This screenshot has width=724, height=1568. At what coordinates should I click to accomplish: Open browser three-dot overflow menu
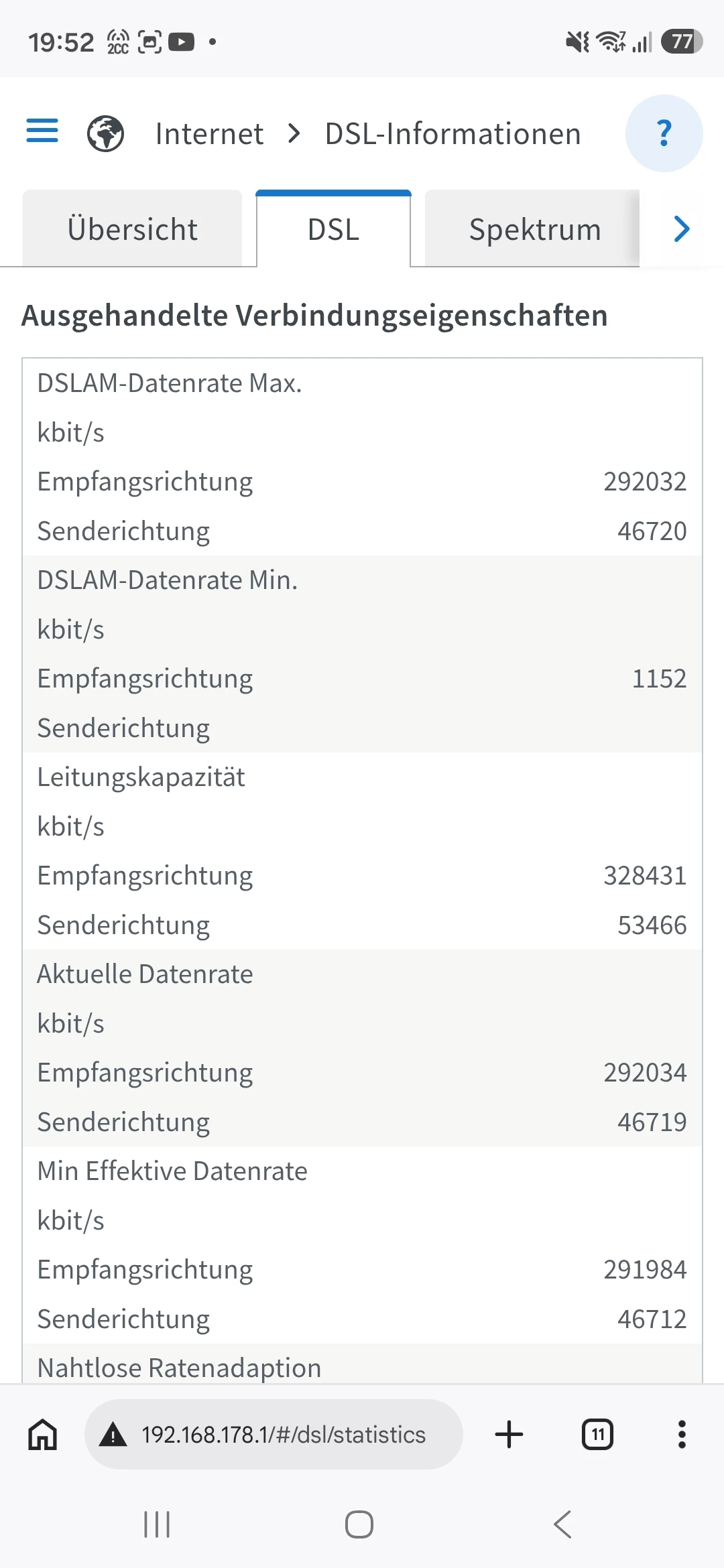tap(682, 1435)
